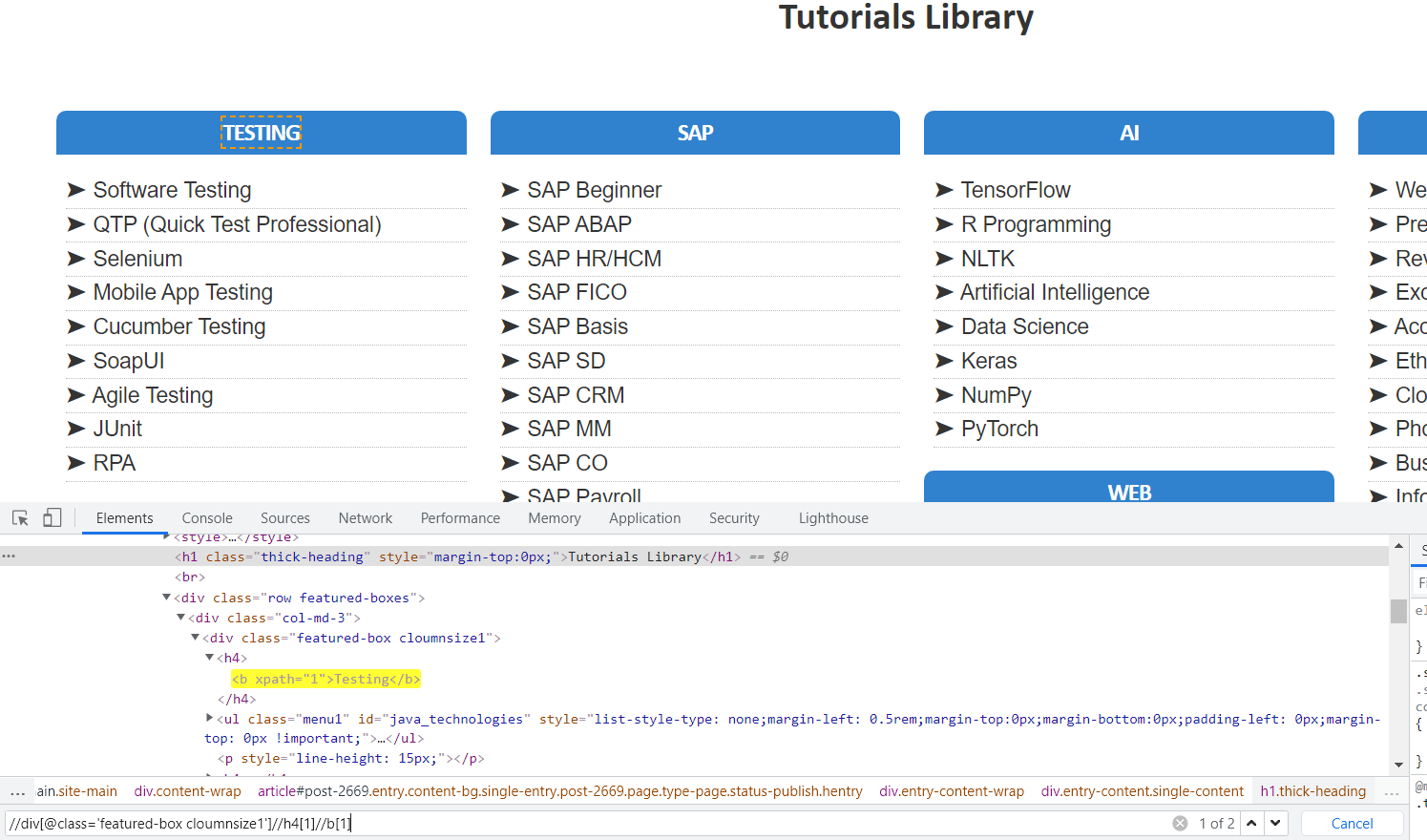Click the ellipsis before the h1 line
This screenshot has height=840, width=1427.
coord(9,556)
